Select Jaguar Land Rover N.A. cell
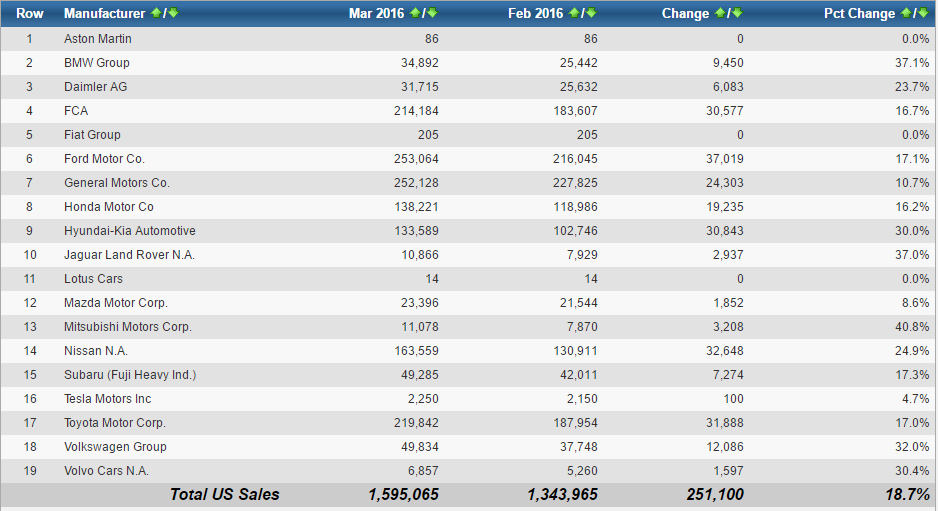Image resolution: width=938 pixels, height=511 pixels. [x=130, y=255]
